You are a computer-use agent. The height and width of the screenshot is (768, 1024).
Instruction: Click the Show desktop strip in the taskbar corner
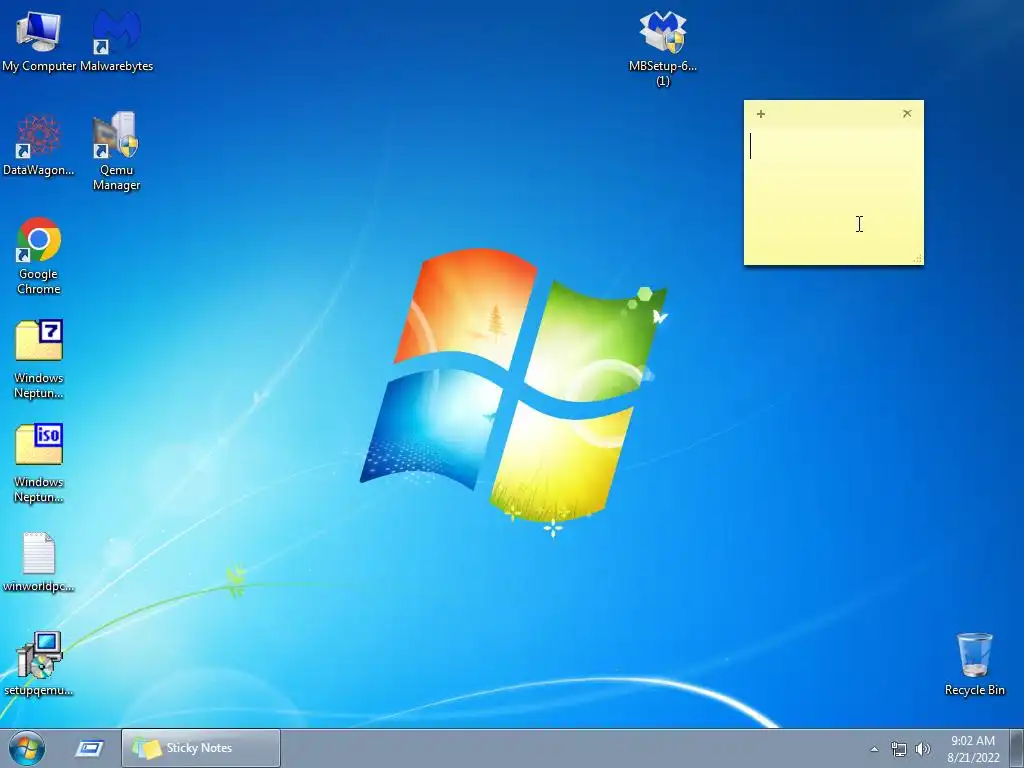[x=1017, y=748]
